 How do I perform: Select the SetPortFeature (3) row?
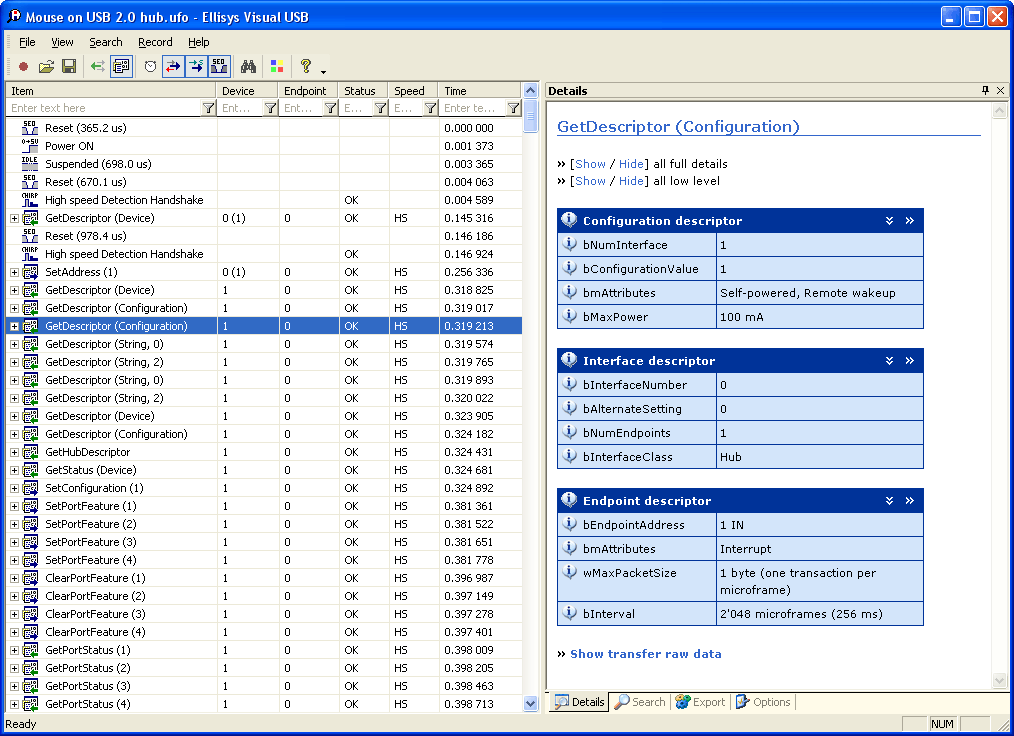[90, 542]
